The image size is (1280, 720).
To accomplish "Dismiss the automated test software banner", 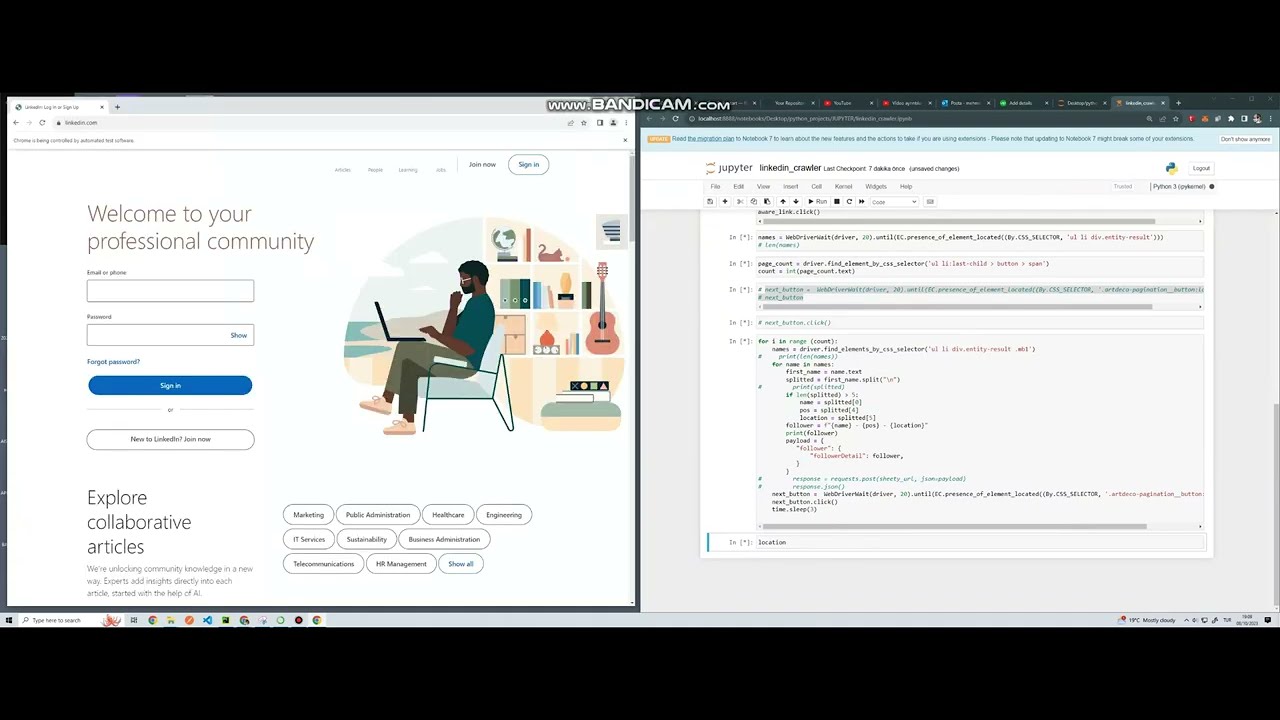I will [625, 140].
